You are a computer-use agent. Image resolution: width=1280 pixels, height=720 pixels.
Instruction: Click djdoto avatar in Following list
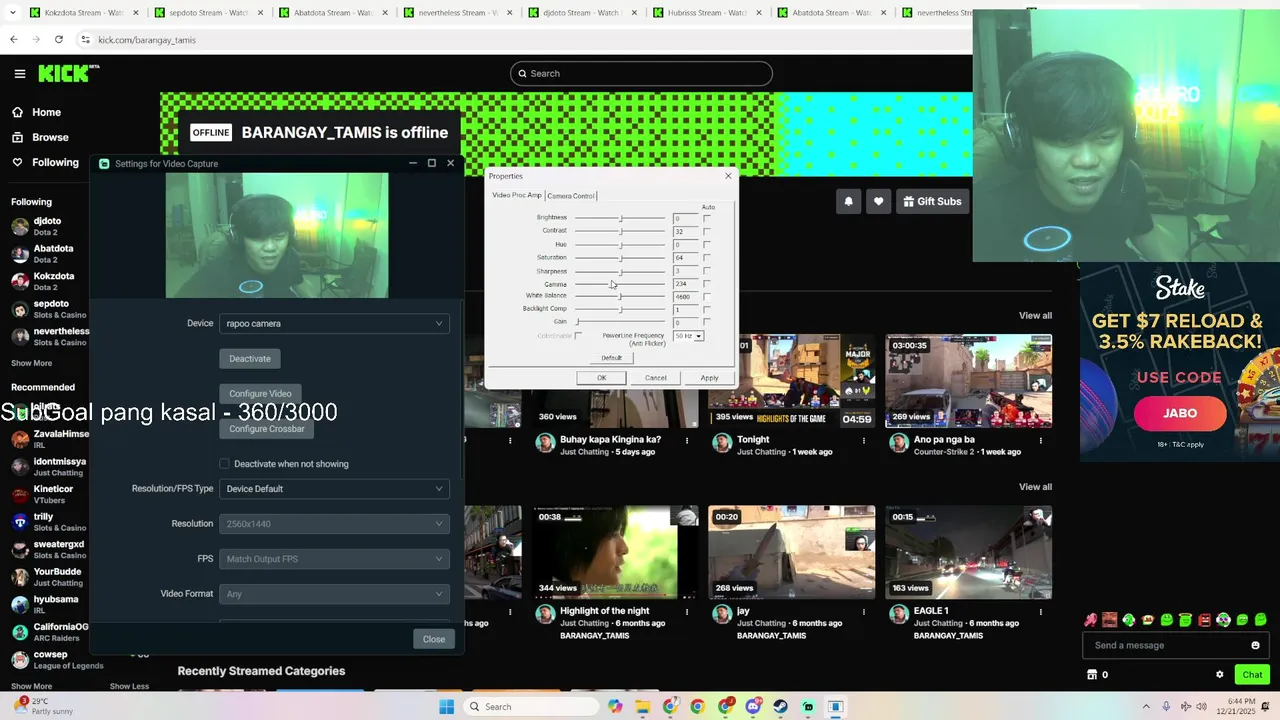click(x=20, y=227)
